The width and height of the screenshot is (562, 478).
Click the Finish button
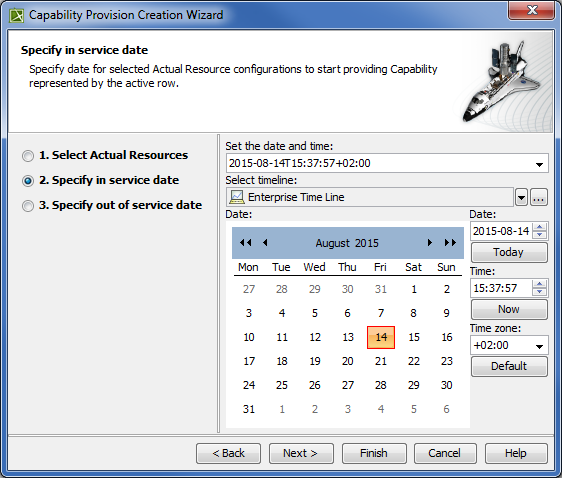[374, 453]
